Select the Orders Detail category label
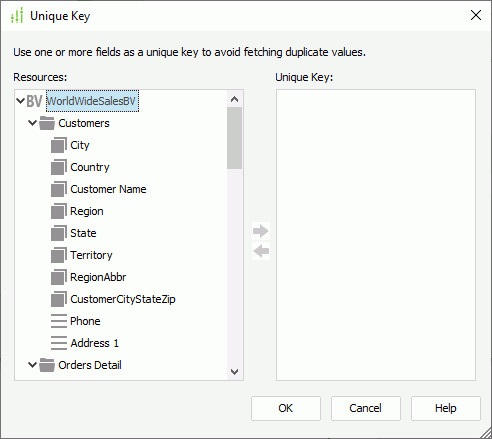The width and height of the screenshot is (492, 439). click(x=90, y=365)
